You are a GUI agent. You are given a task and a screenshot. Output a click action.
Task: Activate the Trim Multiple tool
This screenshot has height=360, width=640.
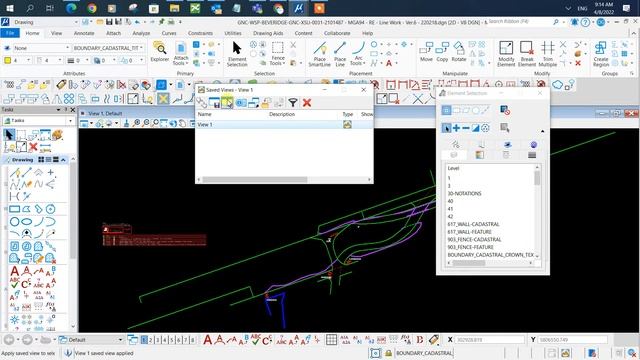point(547,53)
